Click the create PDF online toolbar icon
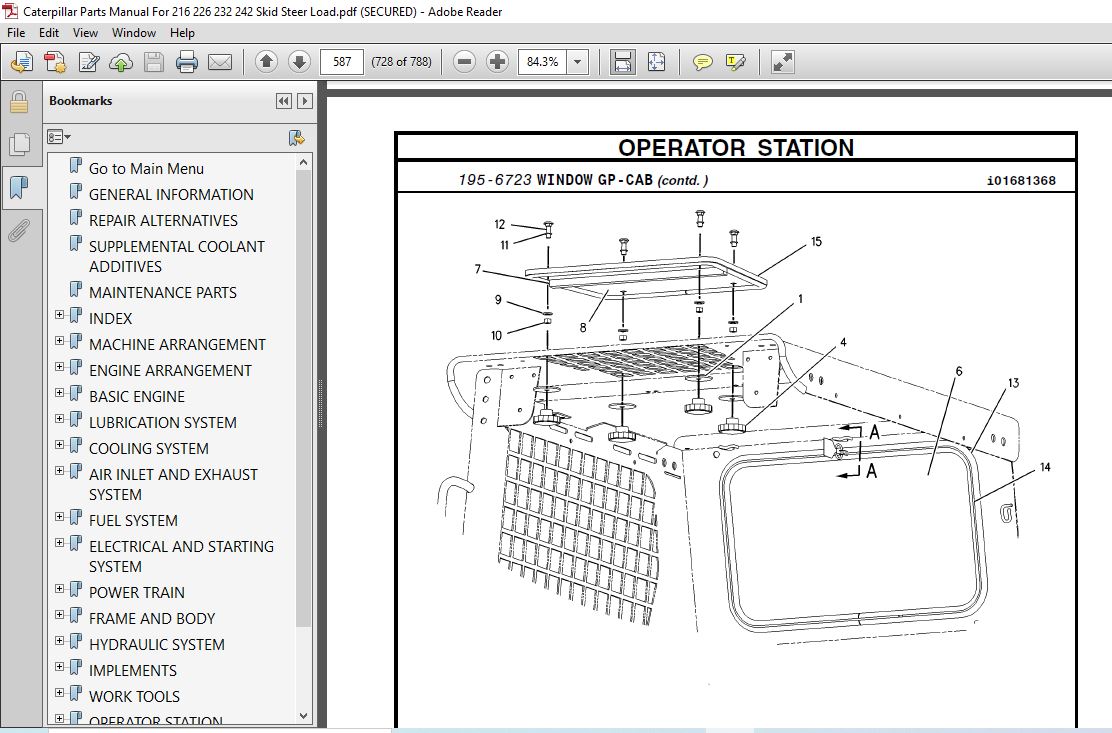The image size is (1112, 733). click(22, 62)
